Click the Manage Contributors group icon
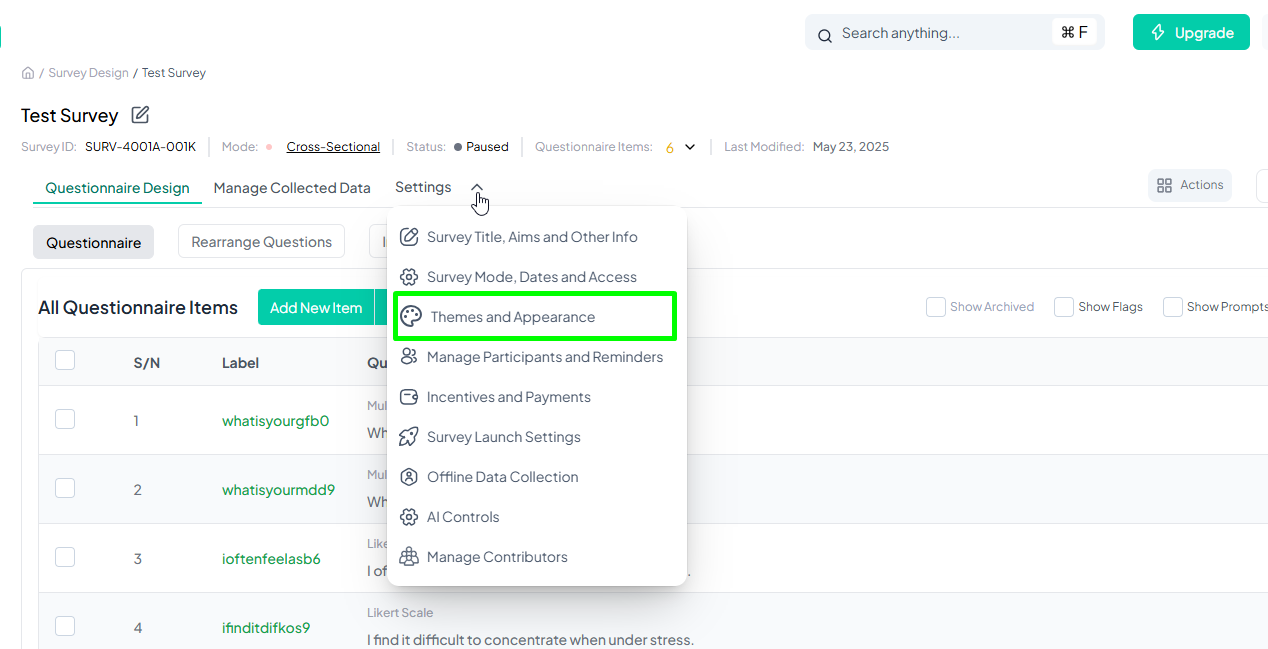Viewport: 1268px width, 649px height. [x=408, y=557]
